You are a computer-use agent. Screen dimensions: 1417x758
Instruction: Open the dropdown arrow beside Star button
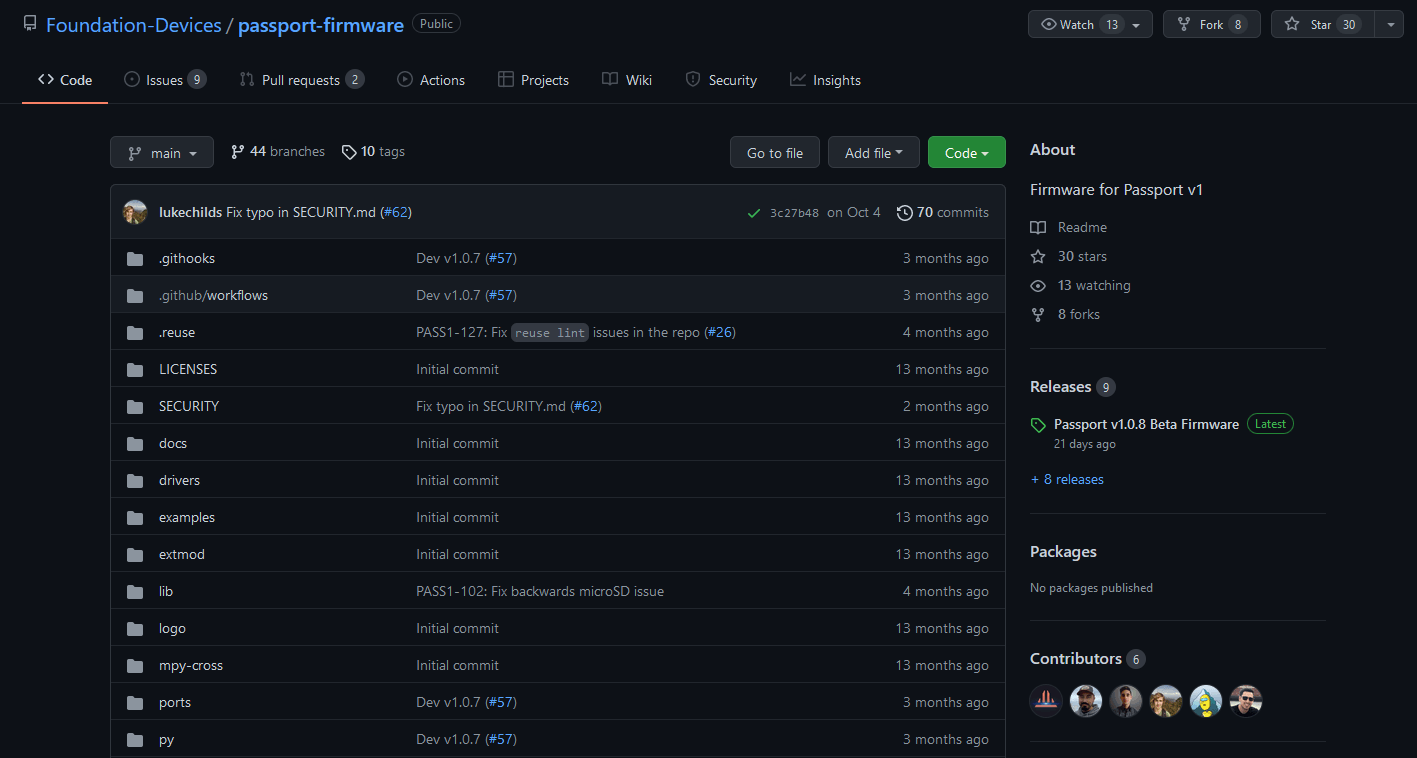[x=1389, y=24]
